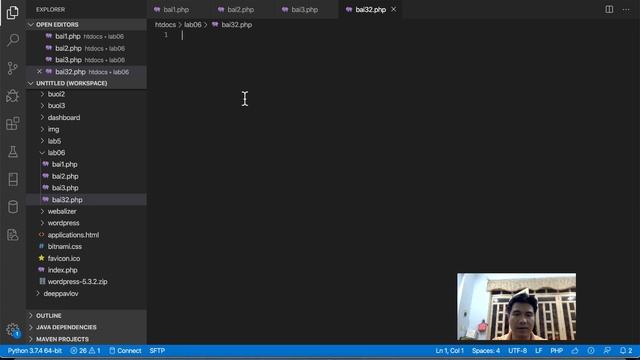The width and height of the screenshot is (640, 360).
Task: Select Python 3.7.4 64-bit interpreter
Action: coord(35,351)
